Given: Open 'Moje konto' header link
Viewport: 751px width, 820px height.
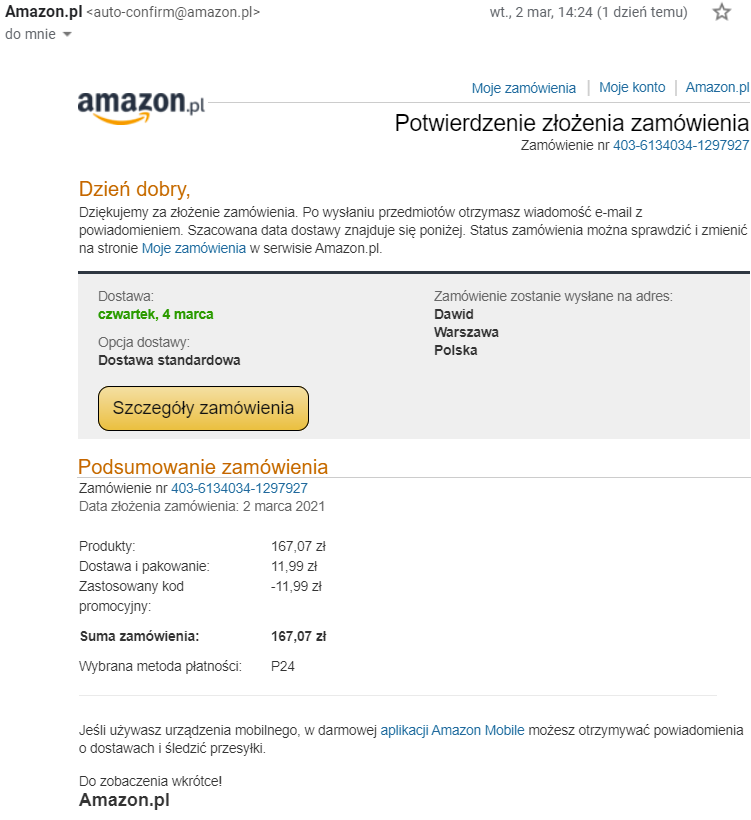Looking at the screenshot, I should (632, 87).
